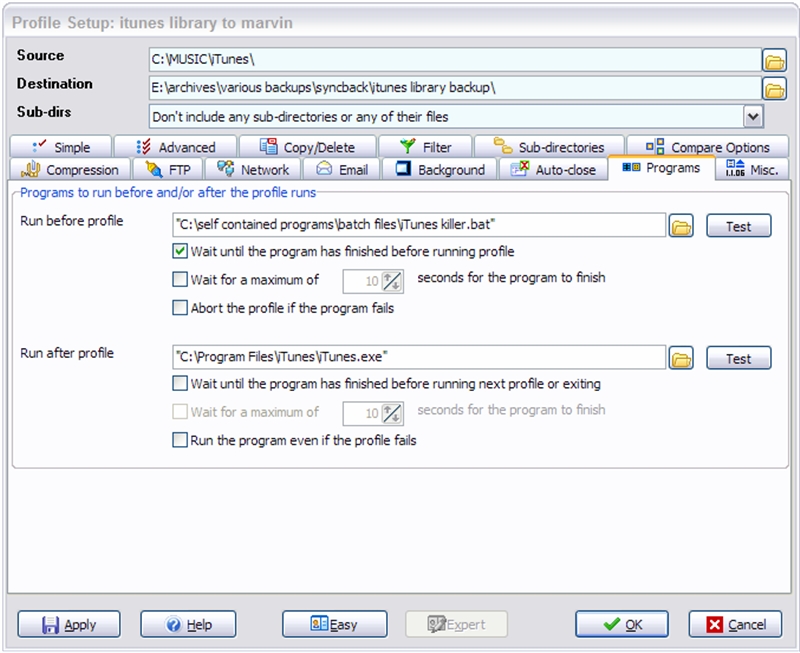This screenshot has width=800, height=653.
Task: Browse for Run before profile program
Action: pos(681,225)
